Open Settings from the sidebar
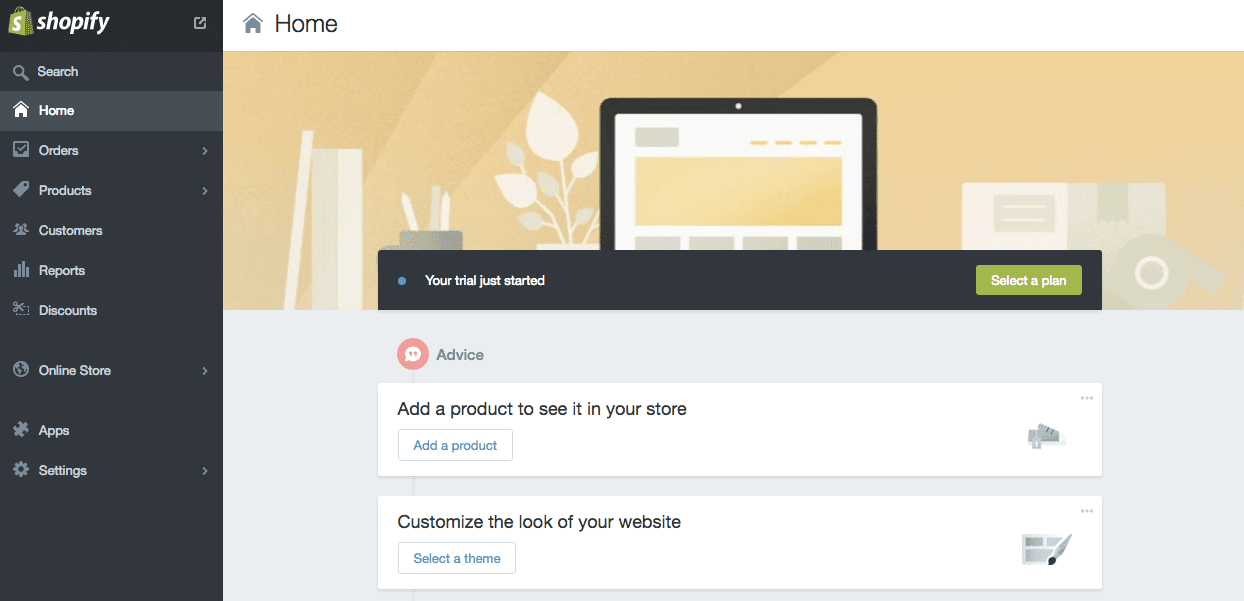Screen dimensions: 1244x601 [111, 470]
